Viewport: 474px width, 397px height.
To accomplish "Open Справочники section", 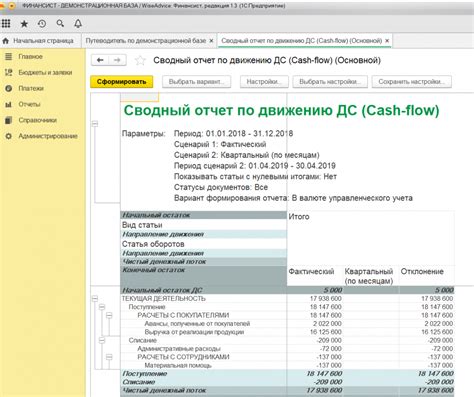I will pos(38,120).
